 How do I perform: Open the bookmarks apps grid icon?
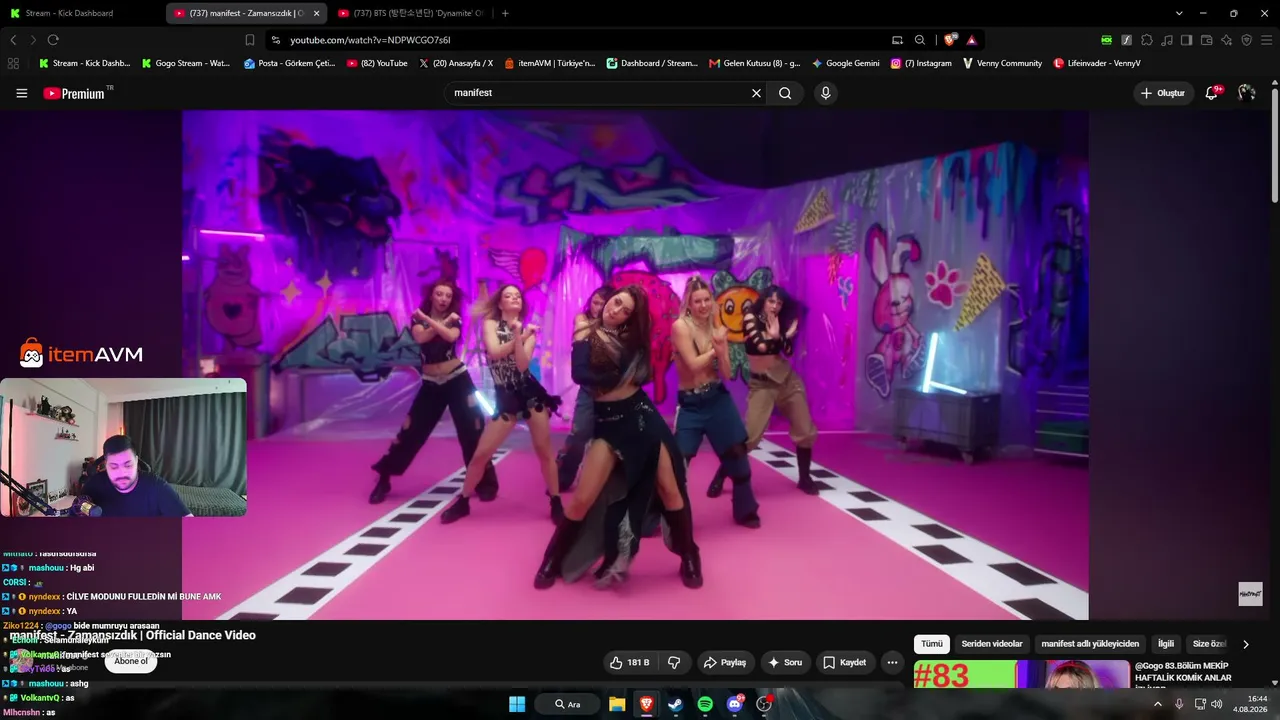pos(13,63)
